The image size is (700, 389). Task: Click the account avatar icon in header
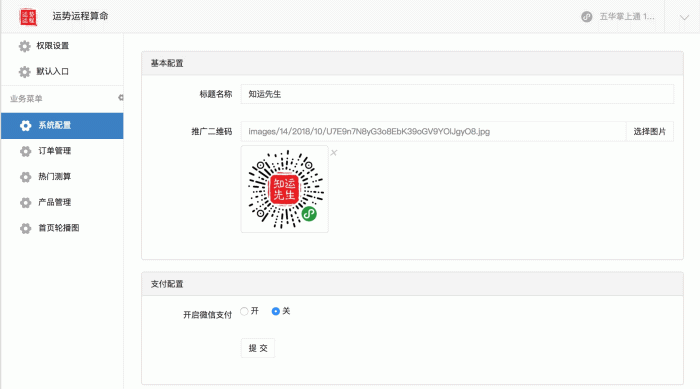[x=586, y=17]
